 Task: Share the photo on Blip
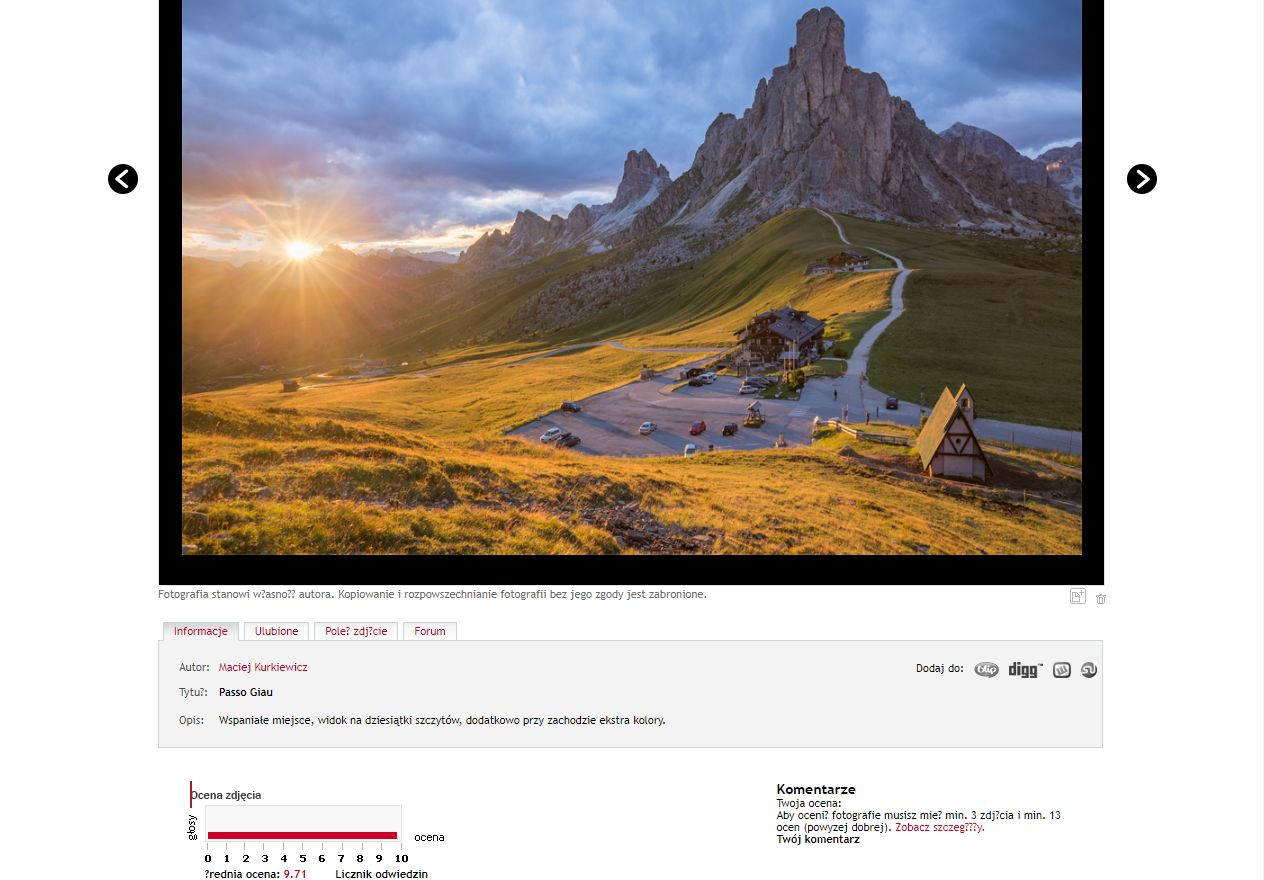pos(986,670)
